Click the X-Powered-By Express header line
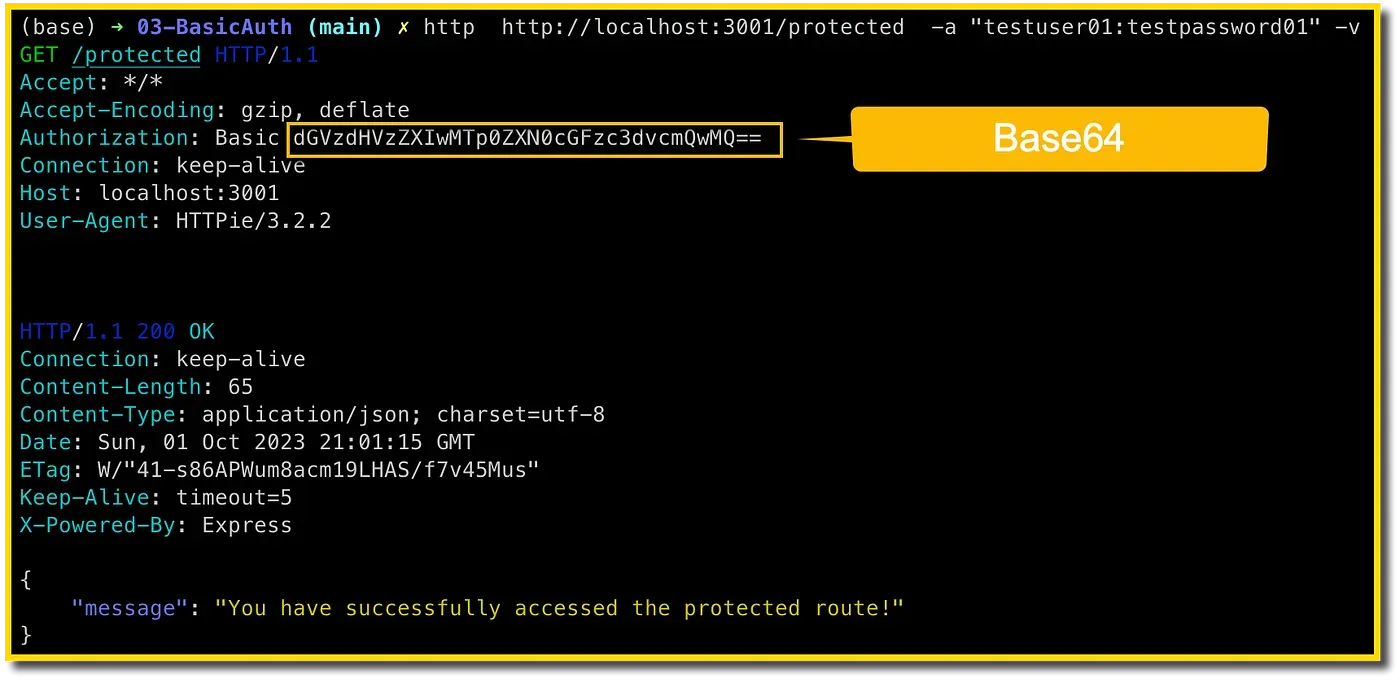The width and height of the screenshot is (1400, 682). pos(156,525)
